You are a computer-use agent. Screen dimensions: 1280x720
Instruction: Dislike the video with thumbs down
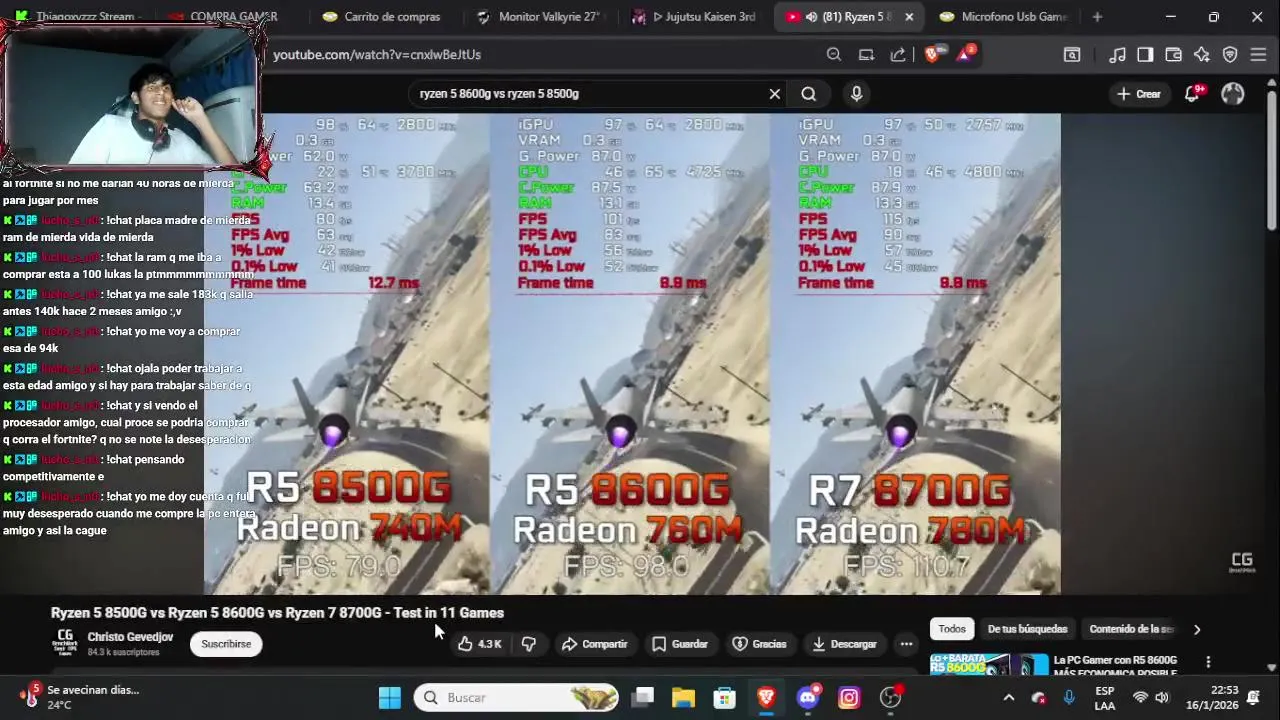[x=529, y=644]
